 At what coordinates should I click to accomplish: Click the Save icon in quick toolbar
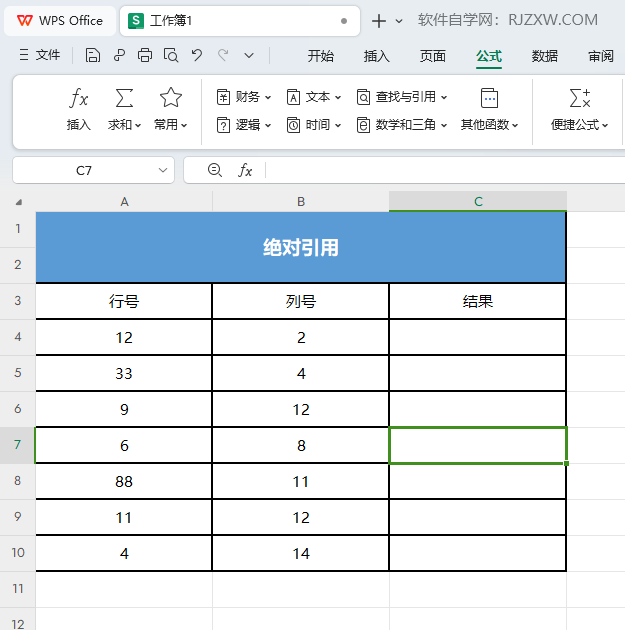[92, 55]
